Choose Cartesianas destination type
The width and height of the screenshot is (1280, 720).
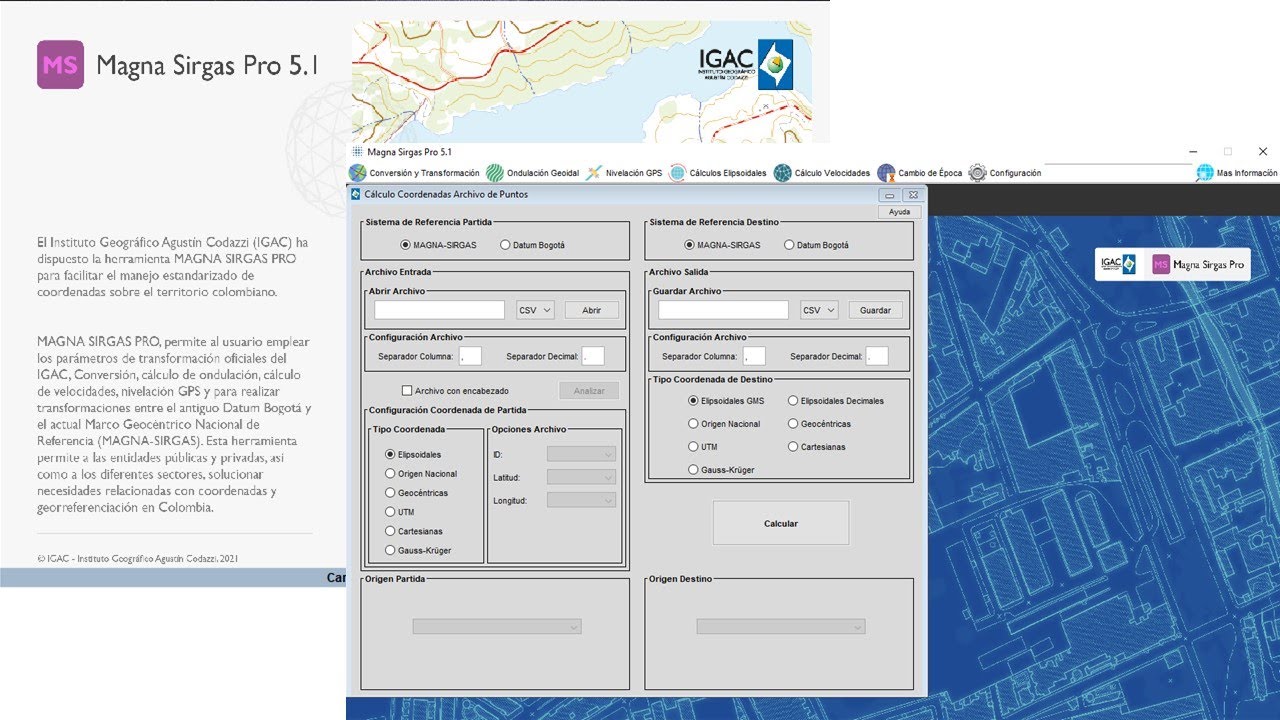(793, 447)
